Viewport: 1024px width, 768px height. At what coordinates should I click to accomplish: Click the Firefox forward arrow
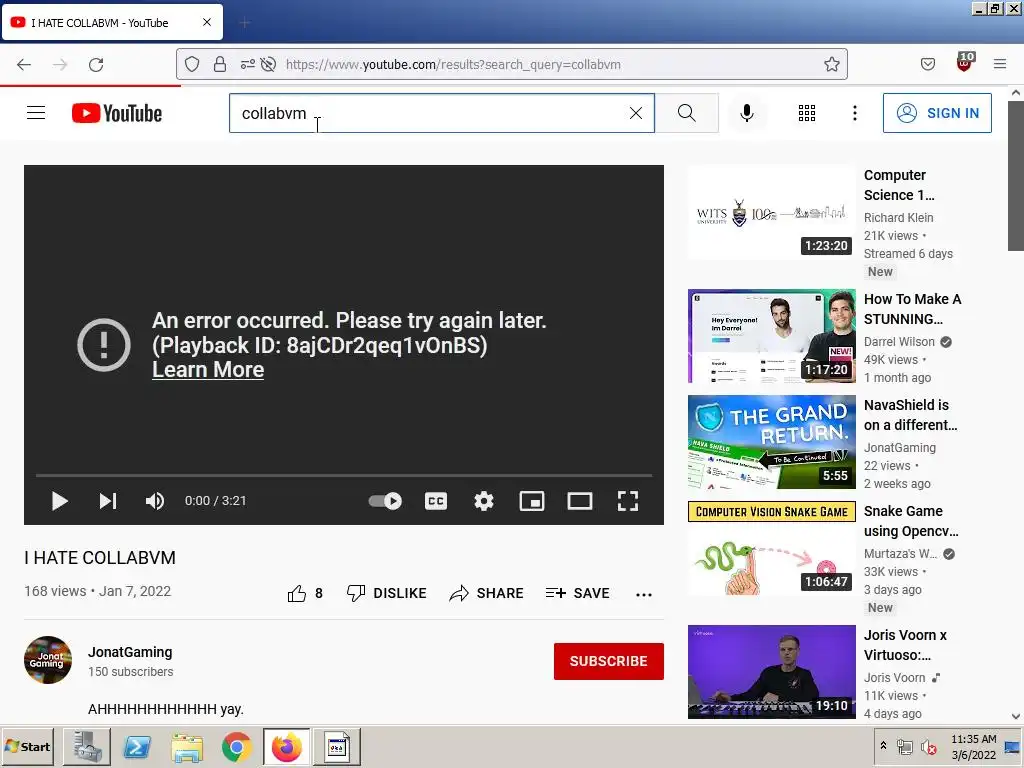click(60, 64)
